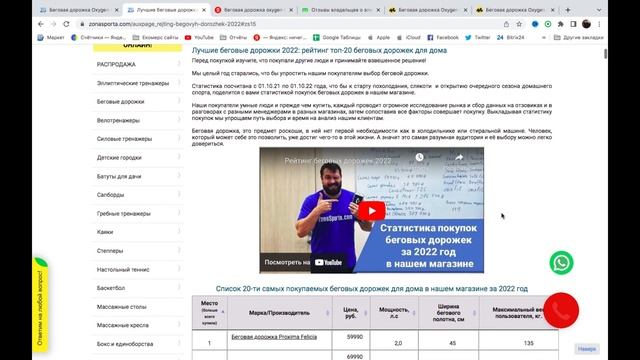Expand the Эллиптические тренажеры arrow
The width and height of the screenshot is (640, 360).
tap(179, 83)
